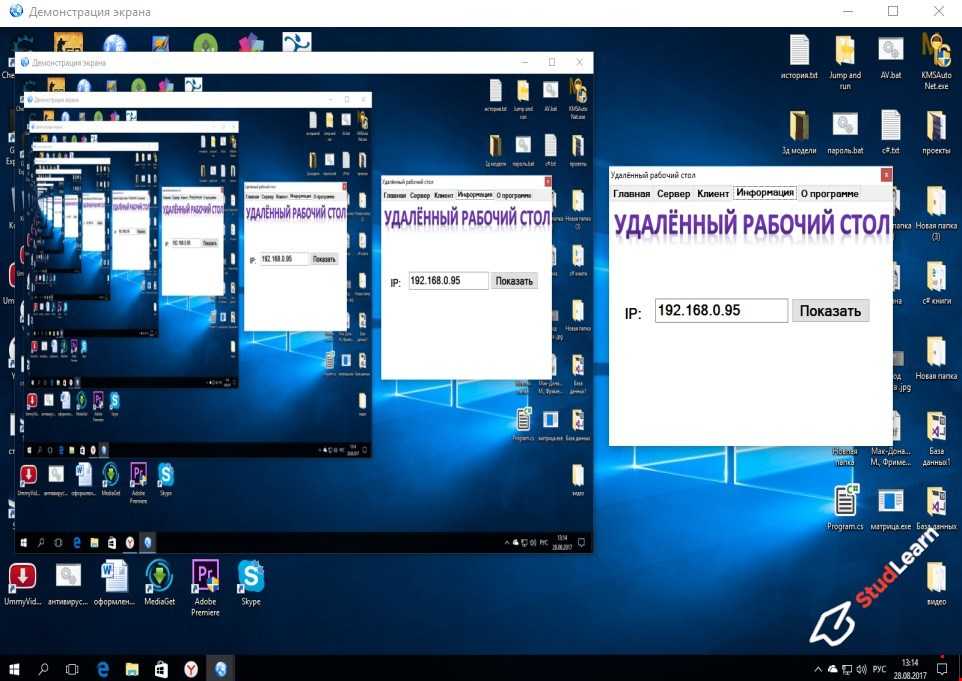Open the 3д модели archive icon
The height and width of the screenshot is (681, 962).
pos(799,133)
